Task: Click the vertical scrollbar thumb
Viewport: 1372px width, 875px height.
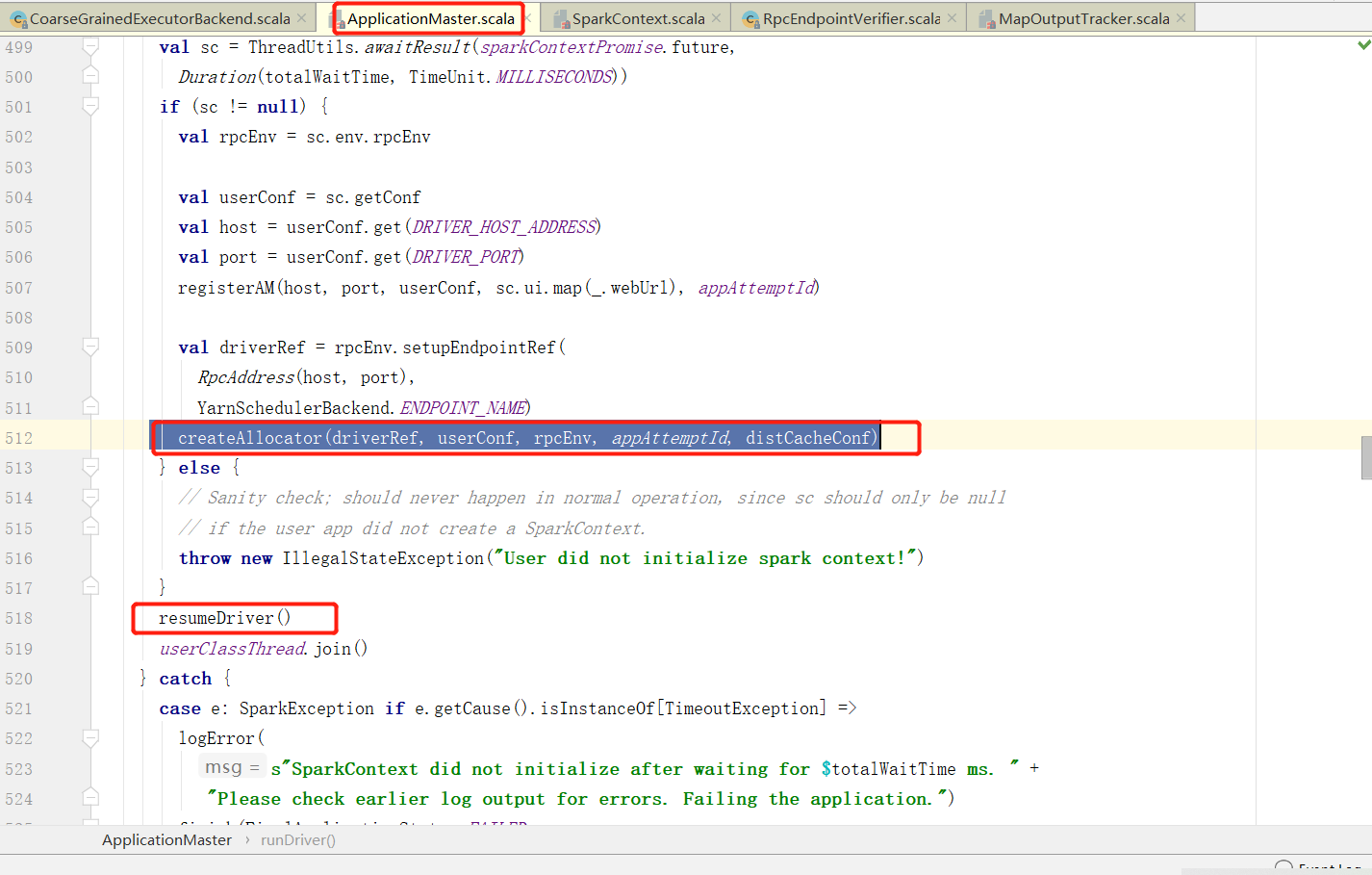Action: click(x=1366, y=457)
